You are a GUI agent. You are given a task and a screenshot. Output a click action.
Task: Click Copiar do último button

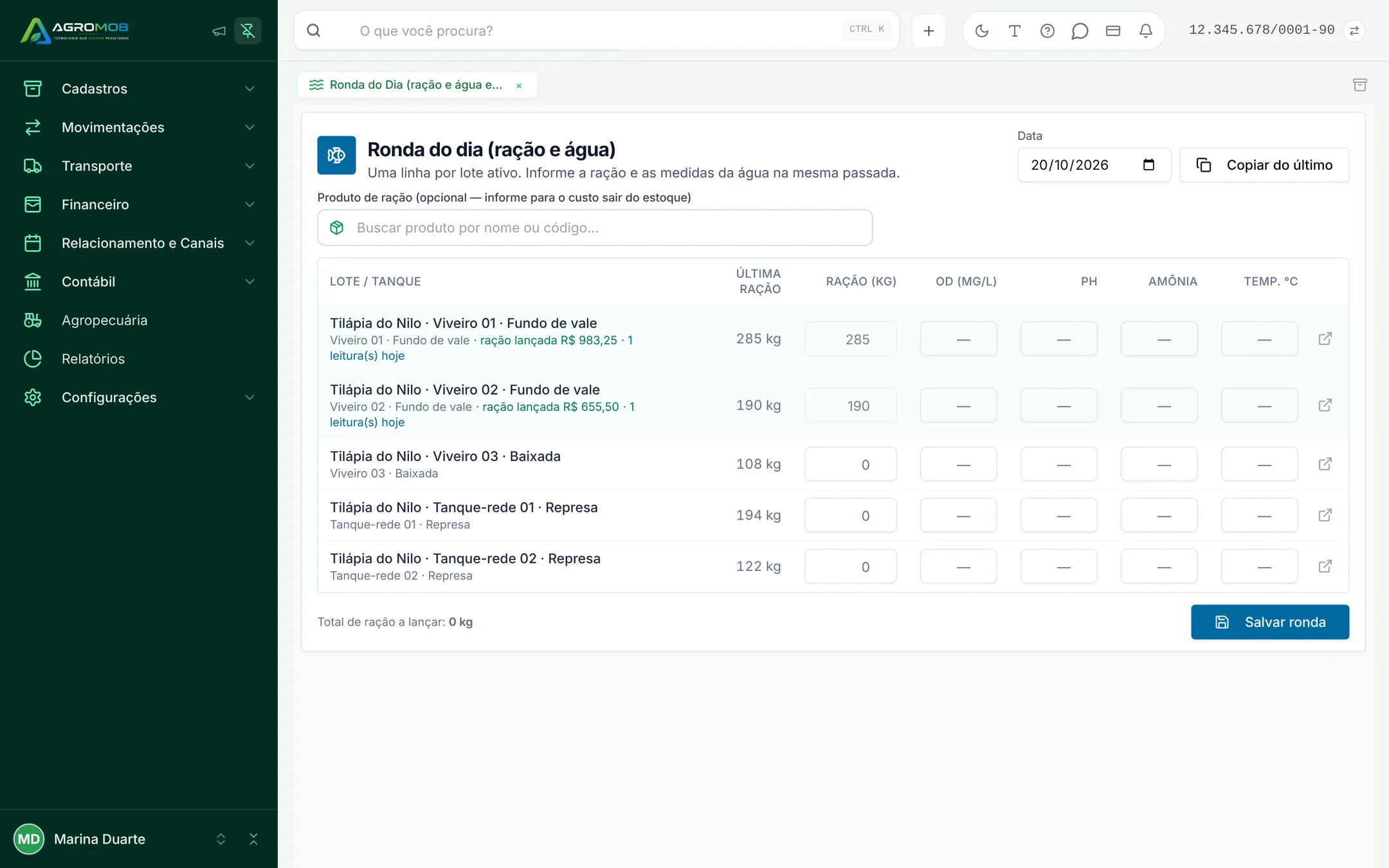coord(1264,165)
